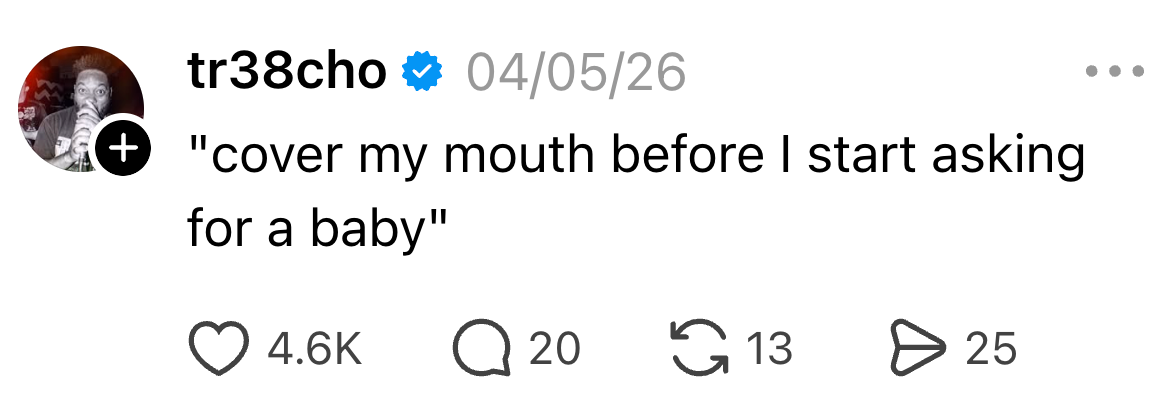This screenshot has width=1174, height=418.
Task: Click the "for a baby" text line
Action: pyautogui.click(x=313, y=230)
